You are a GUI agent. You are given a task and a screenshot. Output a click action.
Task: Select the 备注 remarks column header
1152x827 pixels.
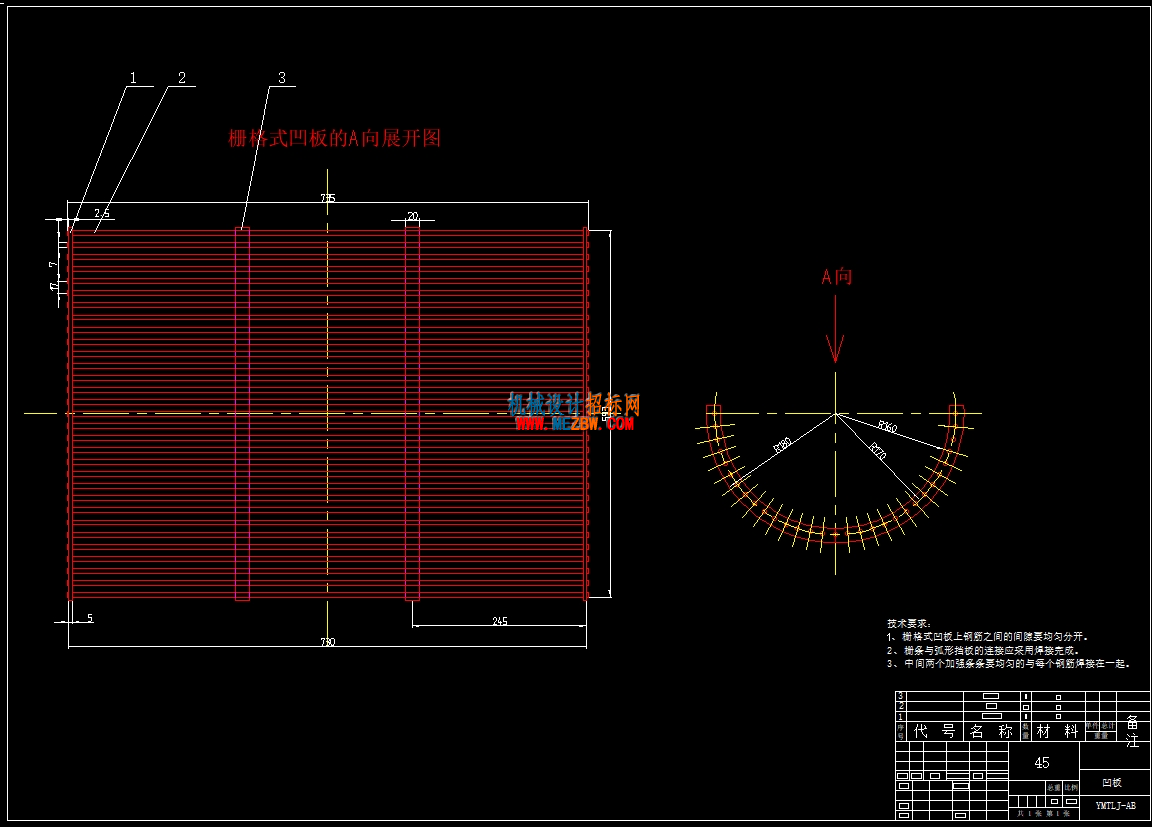pos(1132,731)
